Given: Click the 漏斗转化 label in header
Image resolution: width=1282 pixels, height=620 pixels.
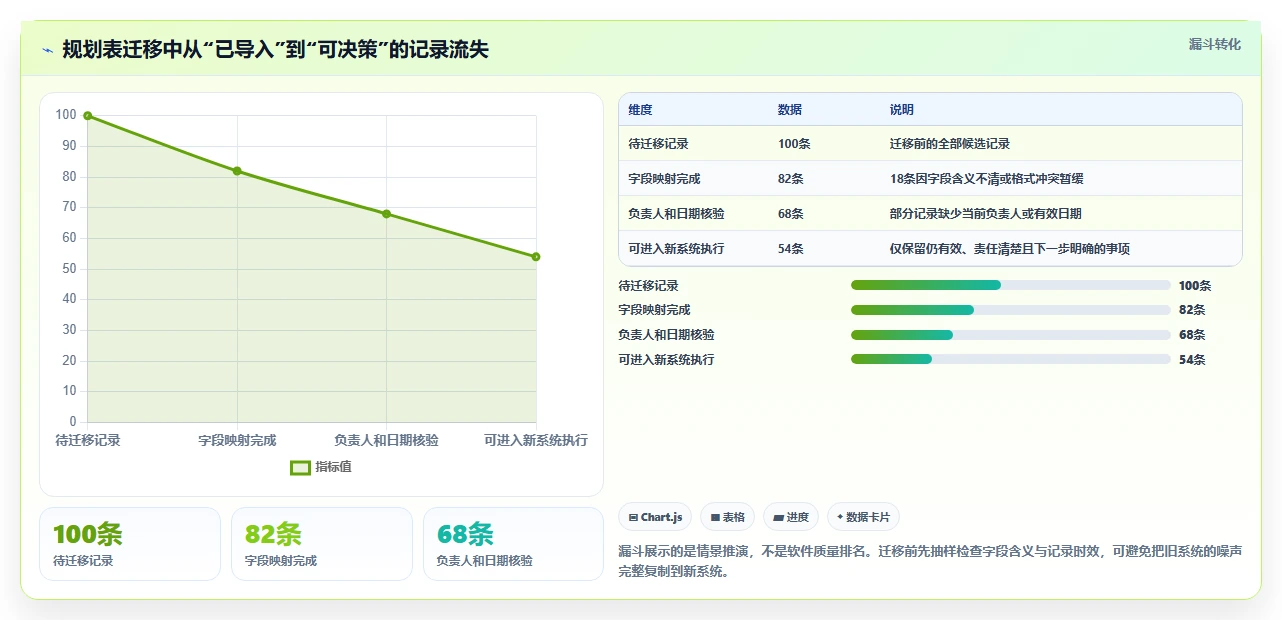Looking at the screenshot, I should pyautogui.click(x=1215, y=44).
